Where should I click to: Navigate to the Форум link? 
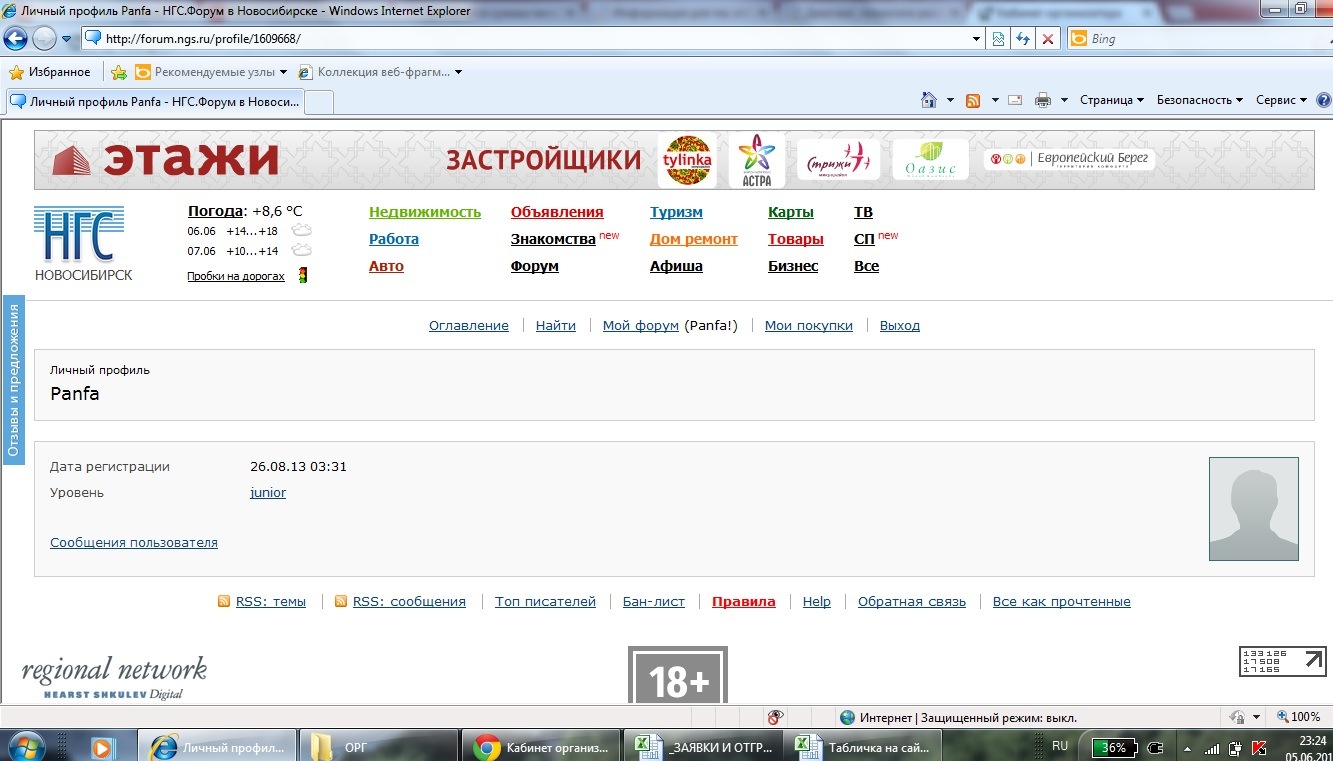click(x=535, y=266)
